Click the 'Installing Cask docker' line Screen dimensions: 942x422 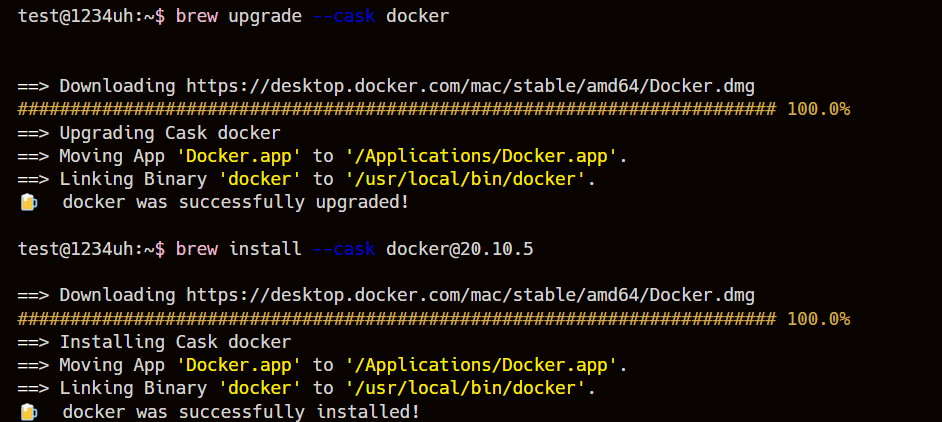pos(154,342)
